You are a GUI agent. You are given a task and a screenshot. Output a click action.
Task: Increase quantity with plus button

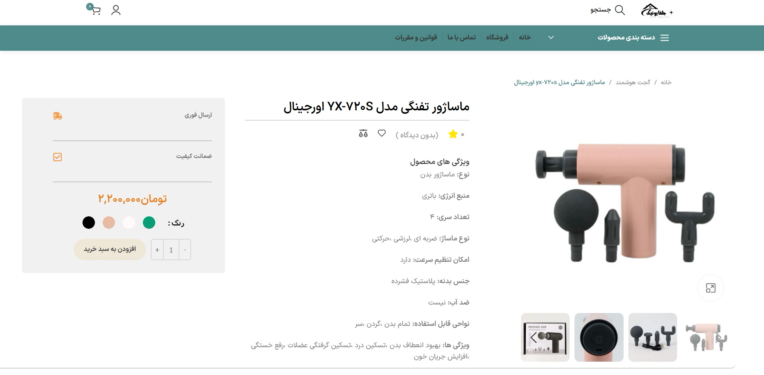[157, 250]
